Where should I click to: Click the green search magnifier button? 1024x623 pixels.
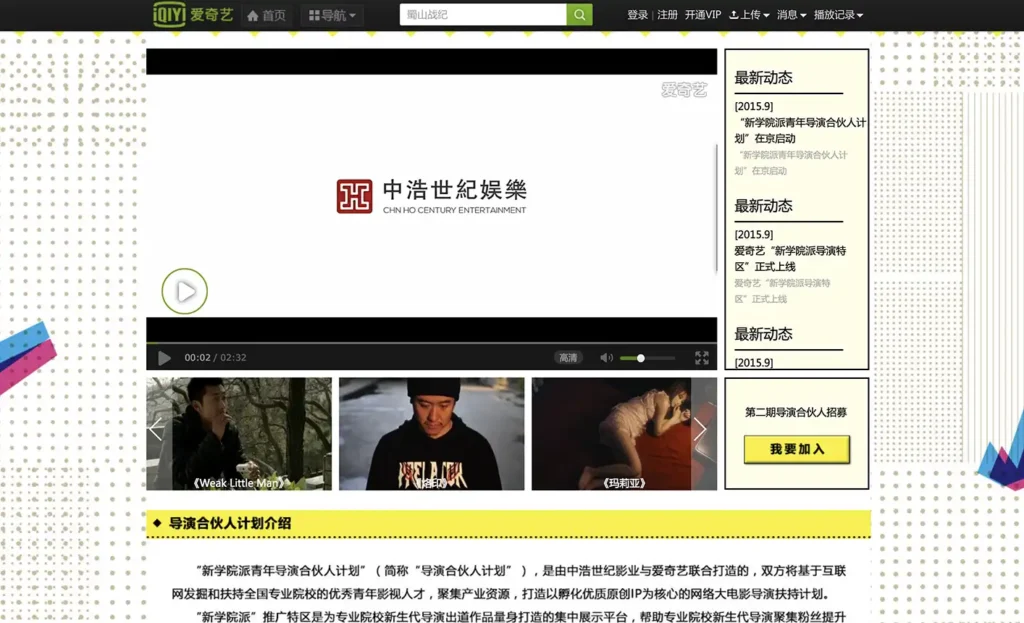point(579,15)
